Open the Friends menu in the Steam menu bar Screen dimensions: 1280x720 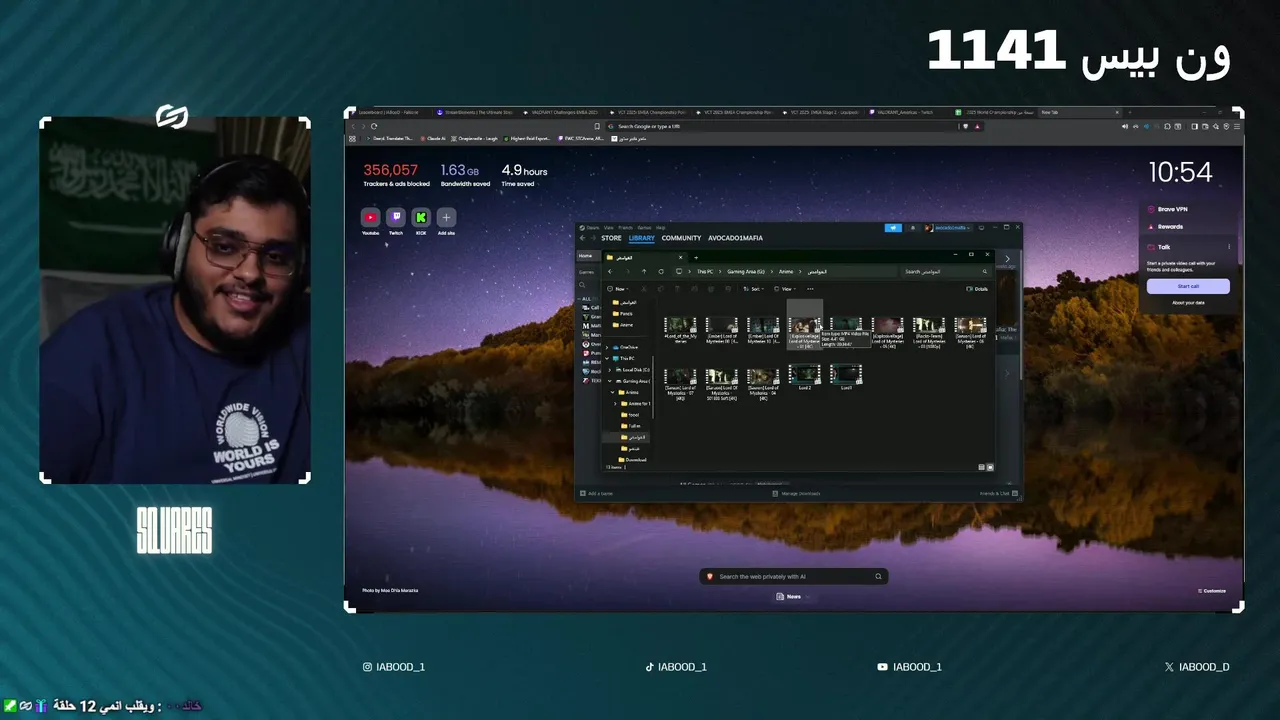625,228
